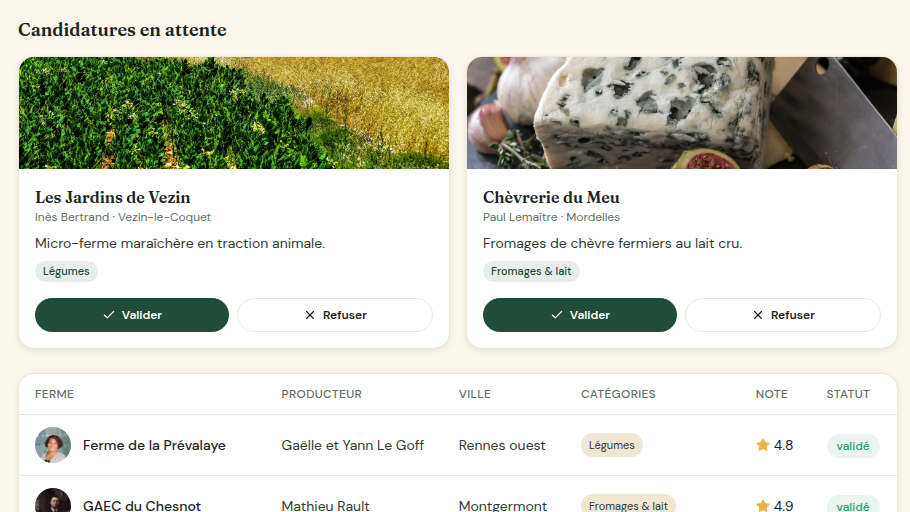The width and height of the screenshot is (910, 512).
Task: Sort table by the NOTE column header
Action: click(772, 394)
